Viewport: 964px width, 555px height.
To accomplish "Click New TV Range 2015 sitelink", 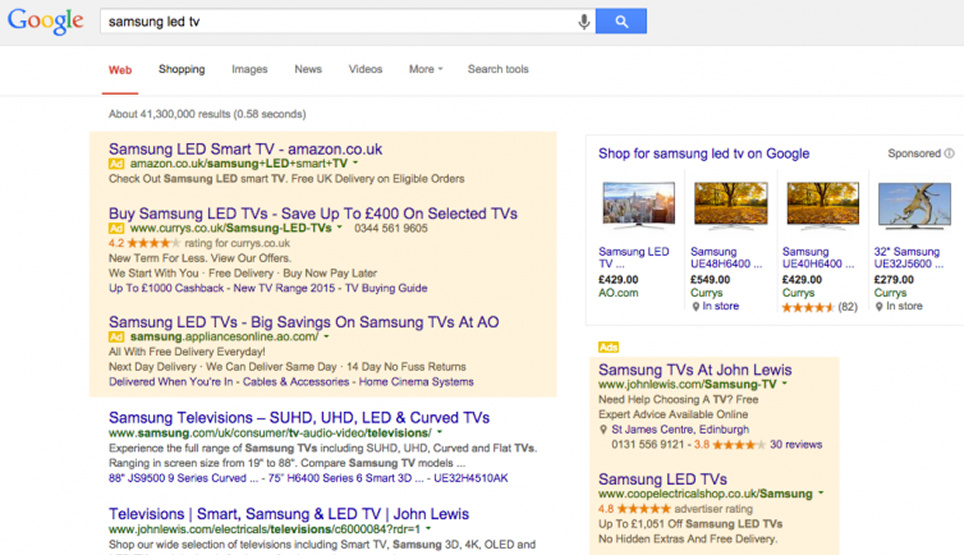I will (283, 288).
